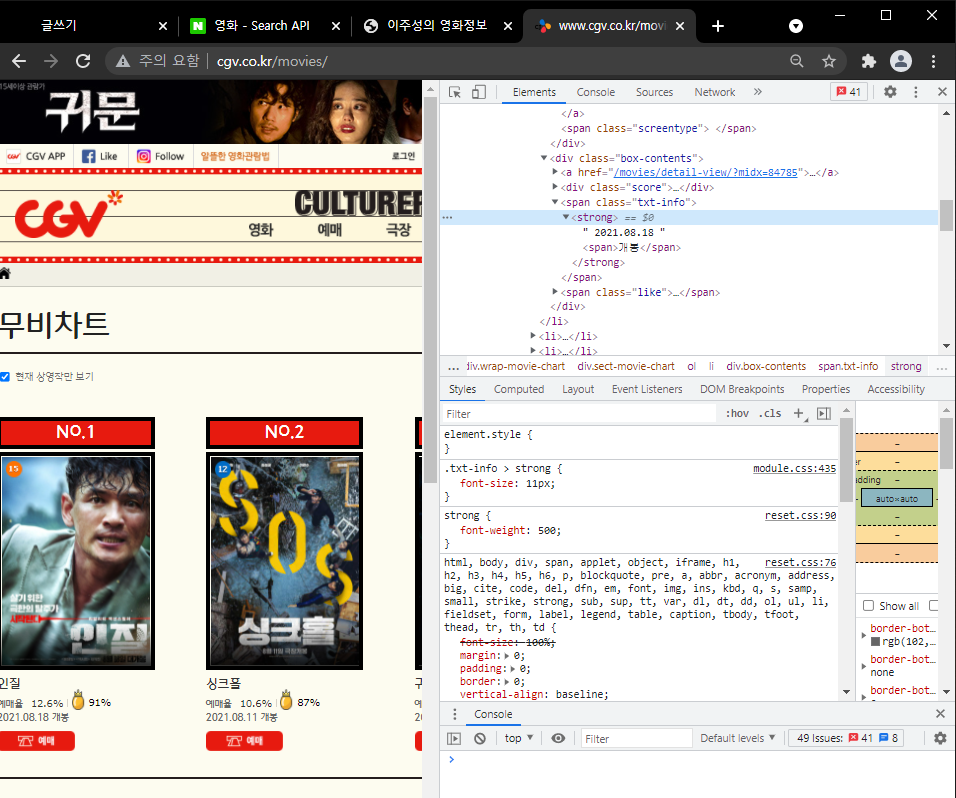Click the rgb(102 color swatch
The height and width of the screenshot is (798, 956).
876,641
